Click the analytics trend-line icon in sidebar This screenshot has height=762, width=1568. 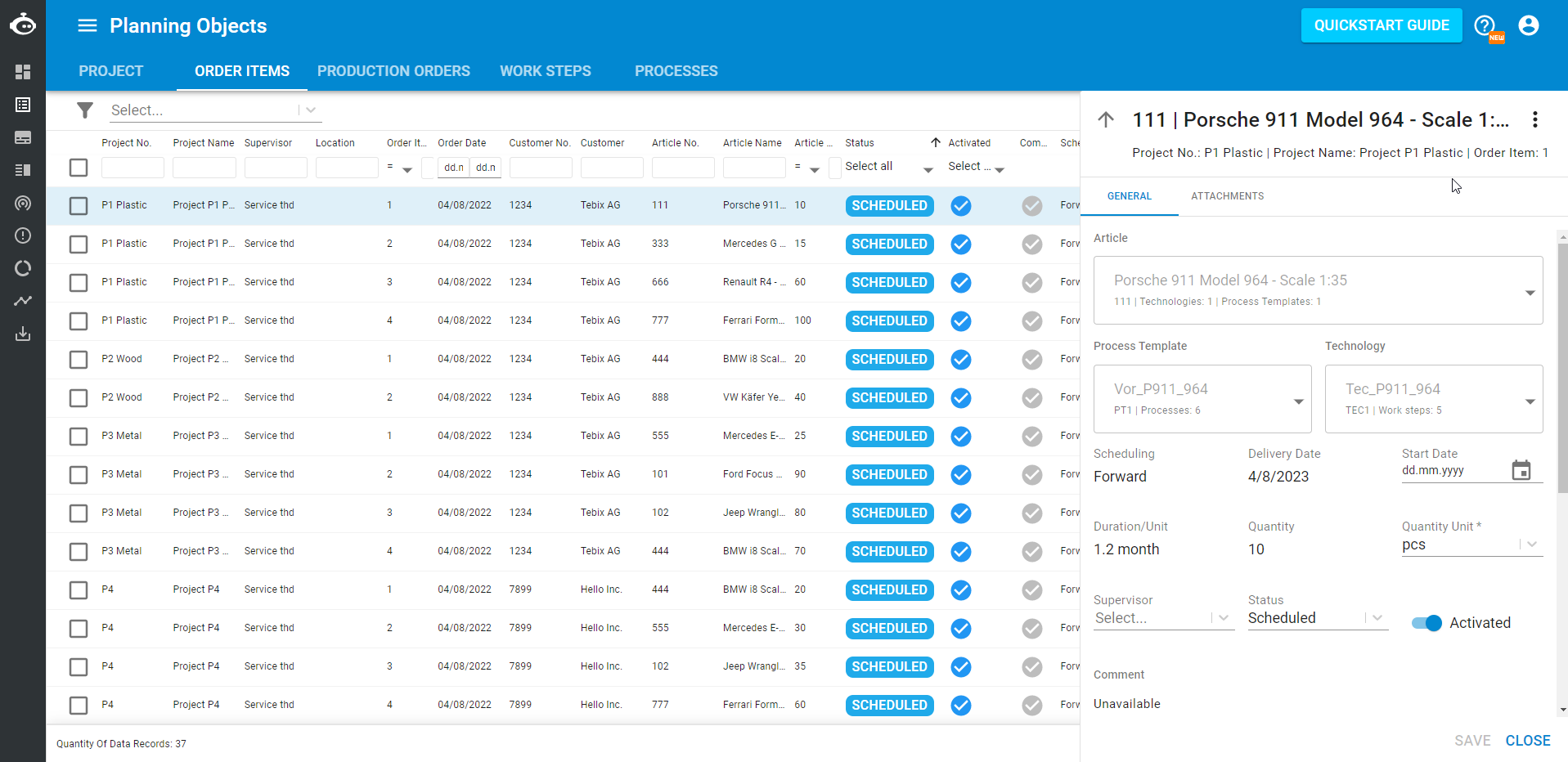[23, 301]
